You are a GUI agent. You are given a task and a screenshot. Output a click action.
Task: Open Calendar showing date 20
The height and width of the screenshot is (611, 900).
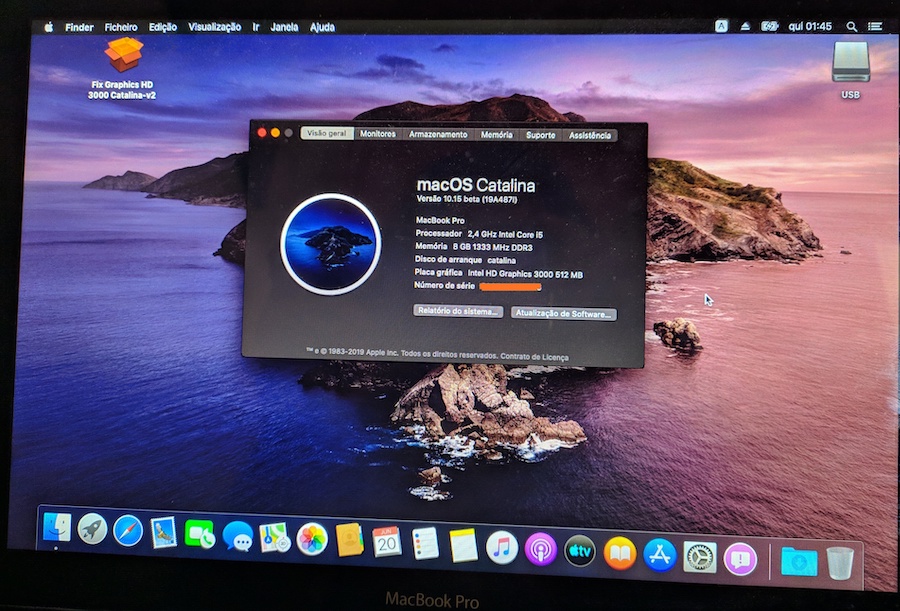387,543
